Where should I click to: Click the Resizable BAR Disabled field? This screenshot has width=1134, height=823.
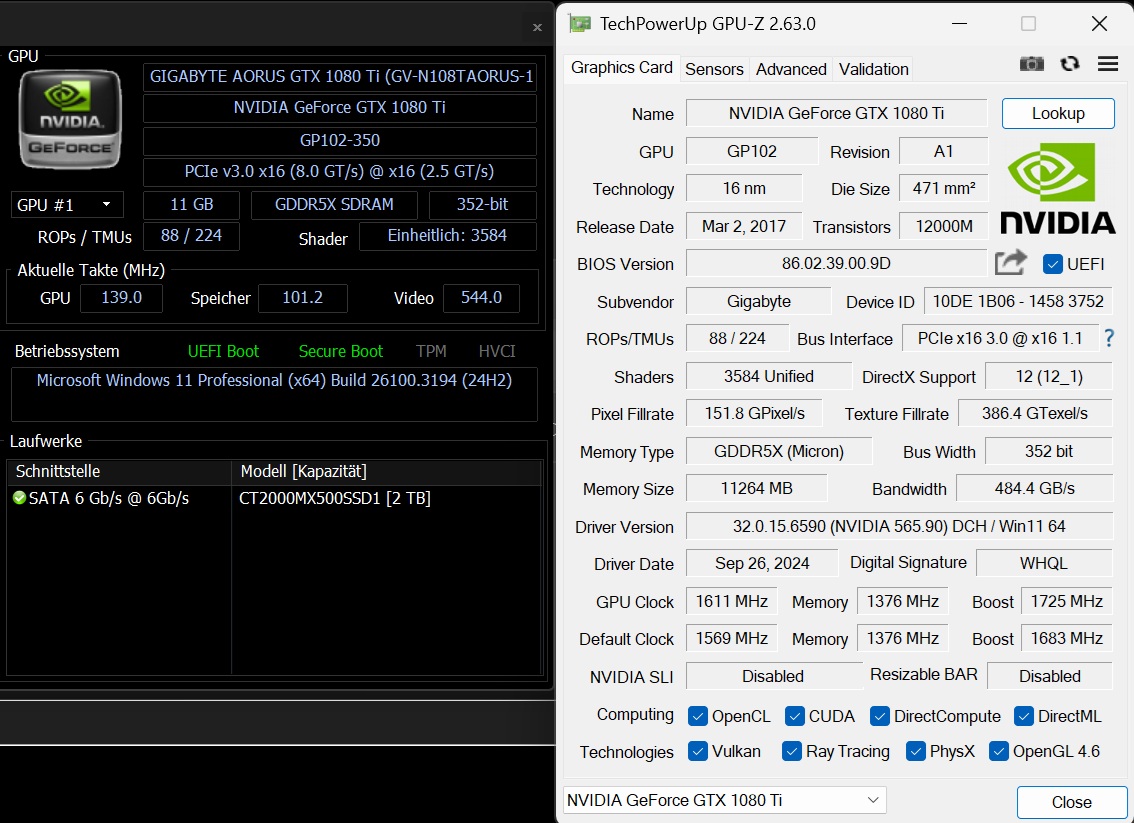(x=1049, y=676)
